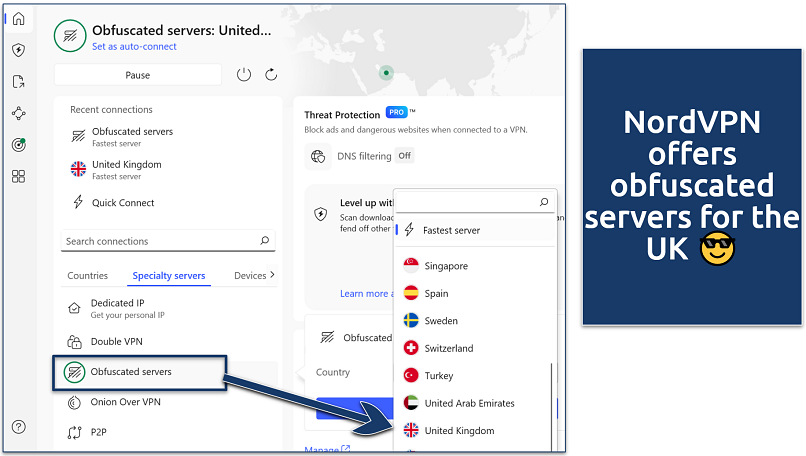Click the refresh reconnect icon
Screen dimensions: 806x456
(271, 75)
